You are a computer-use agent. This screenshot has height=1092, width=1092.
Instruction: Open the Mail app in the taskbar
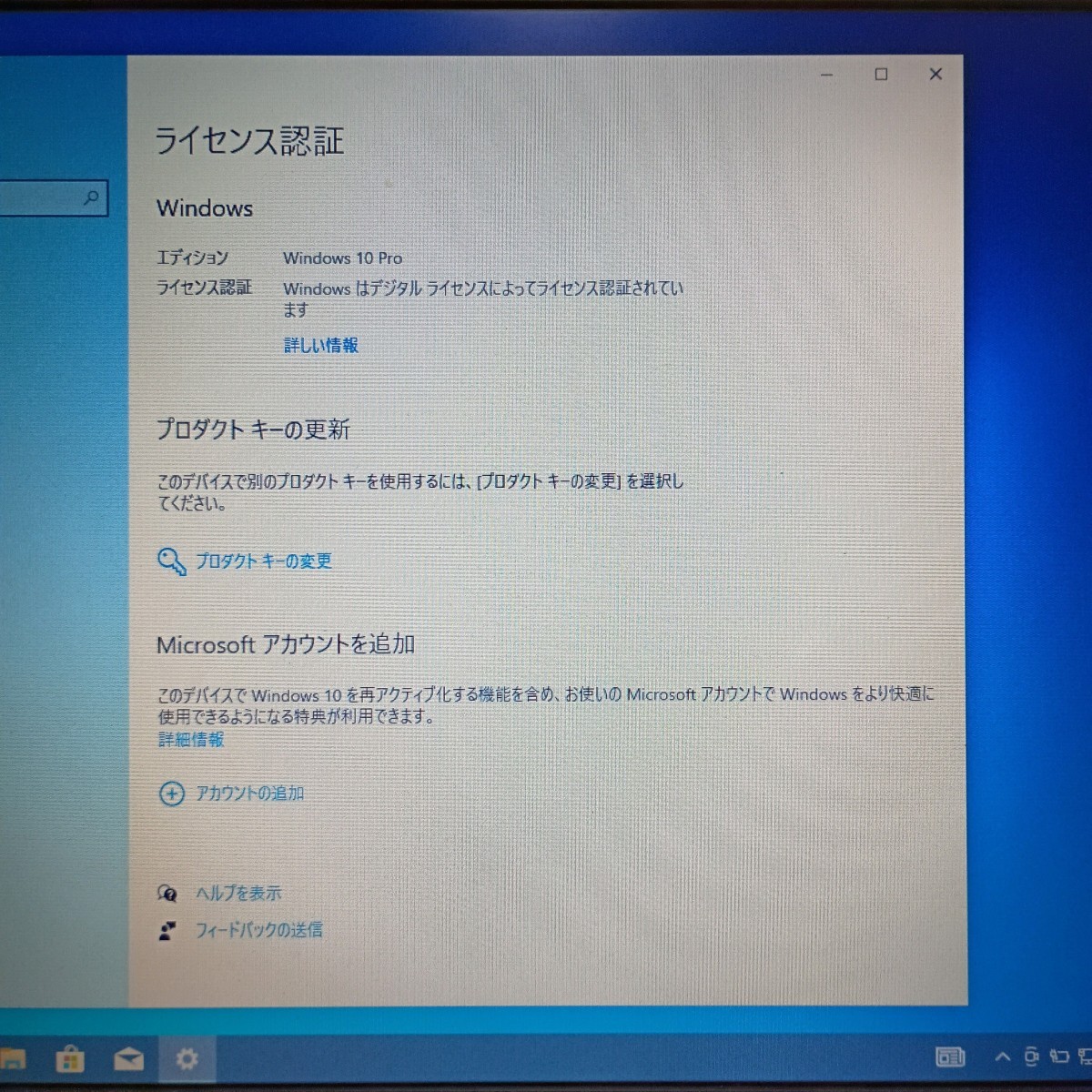pyautogui.click(x=128, y=1059)
